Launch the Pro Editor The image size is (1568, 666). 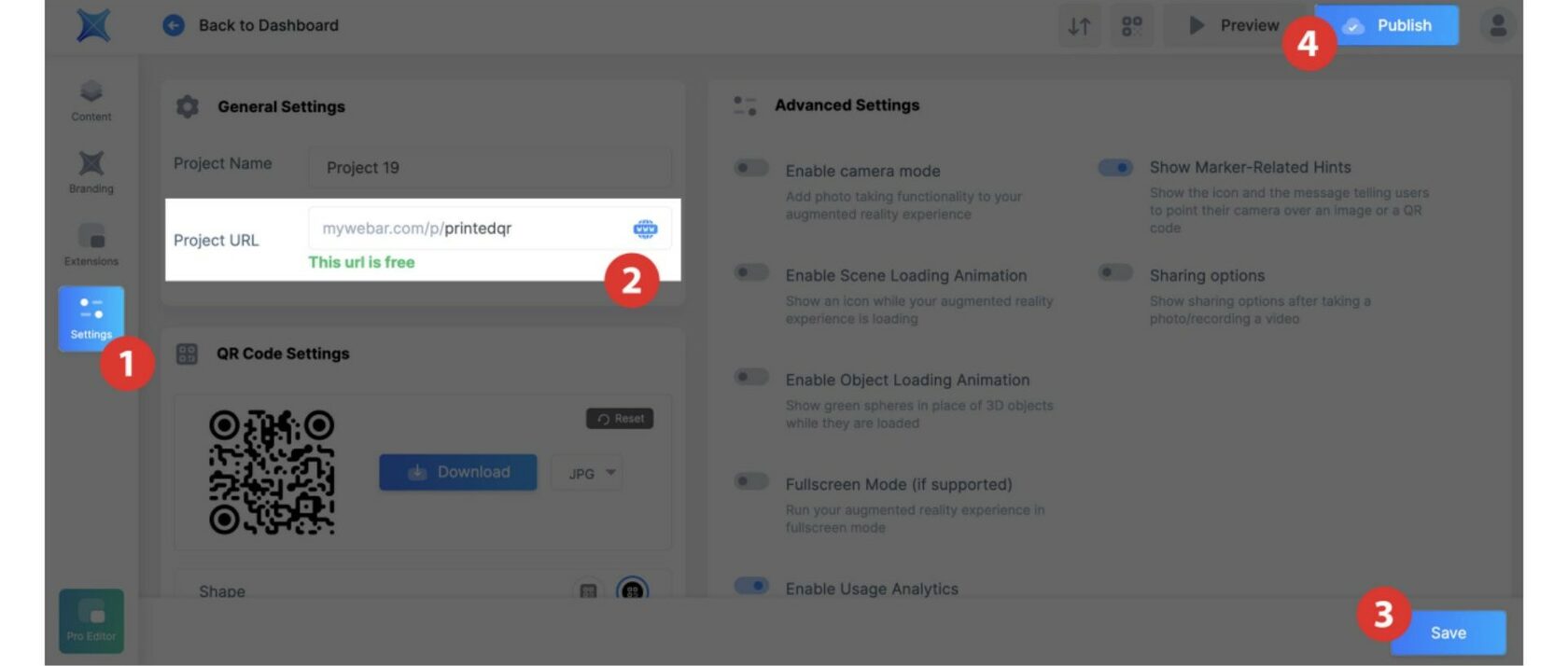click(x=91, y=621)
